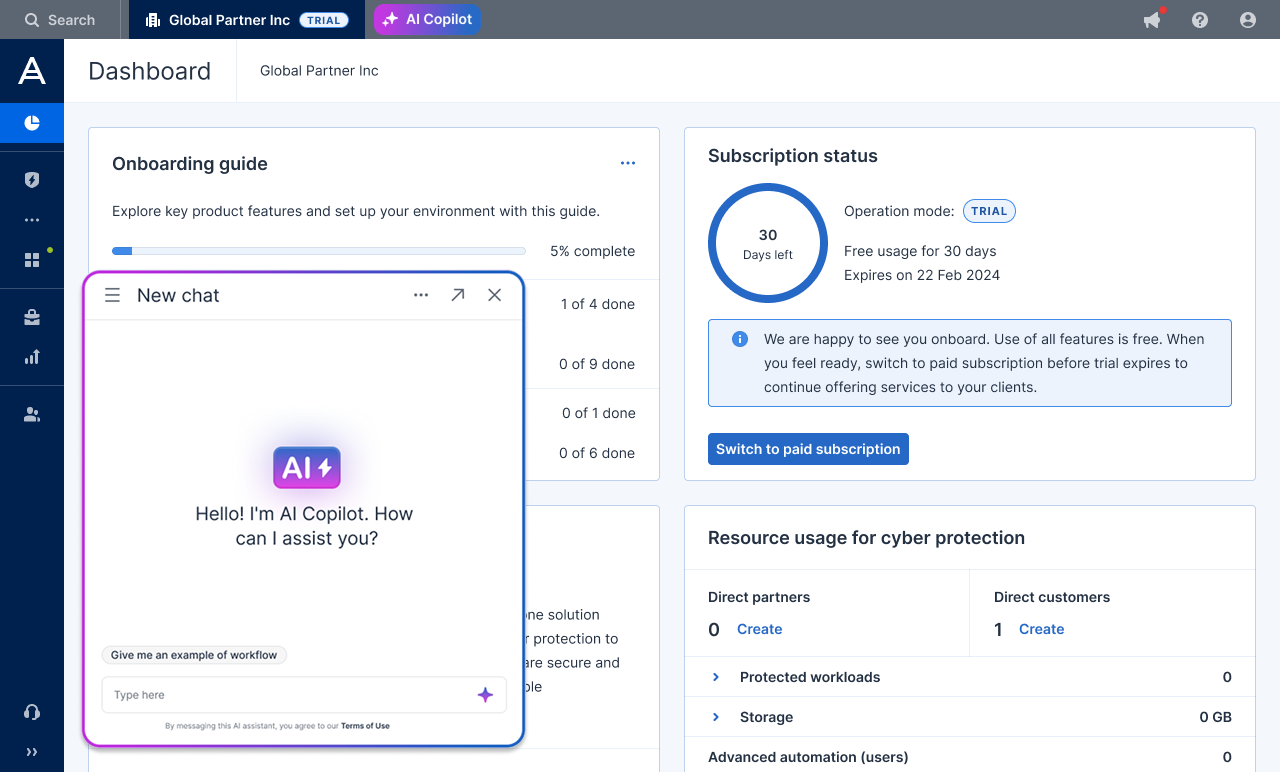Open the shield protection sidebar icon

[32, 180]
